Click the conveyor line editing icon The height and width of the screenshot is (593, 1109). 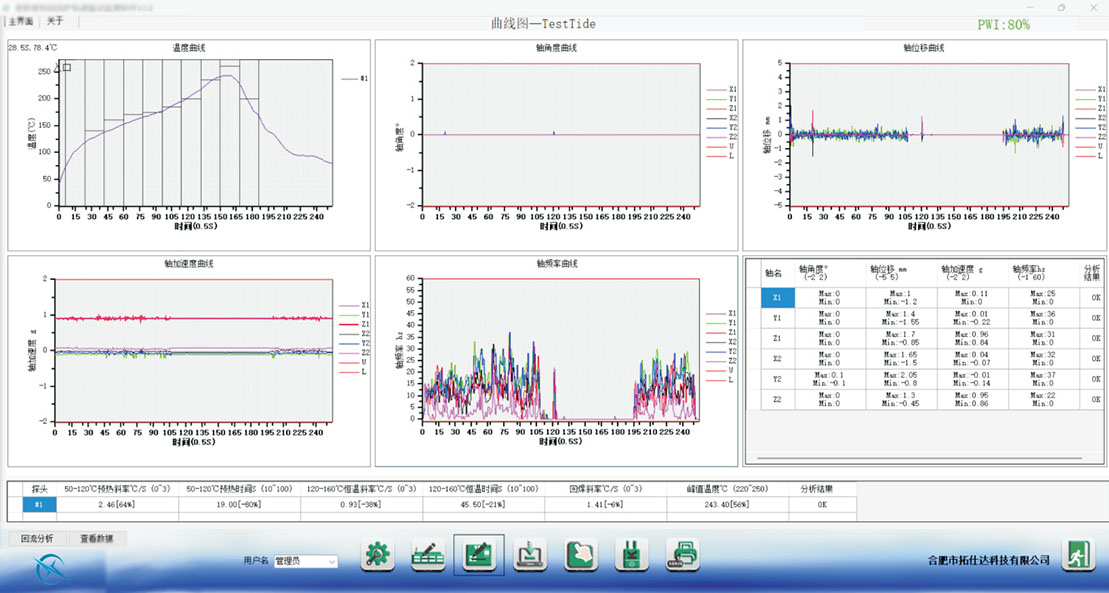point(428,555)
